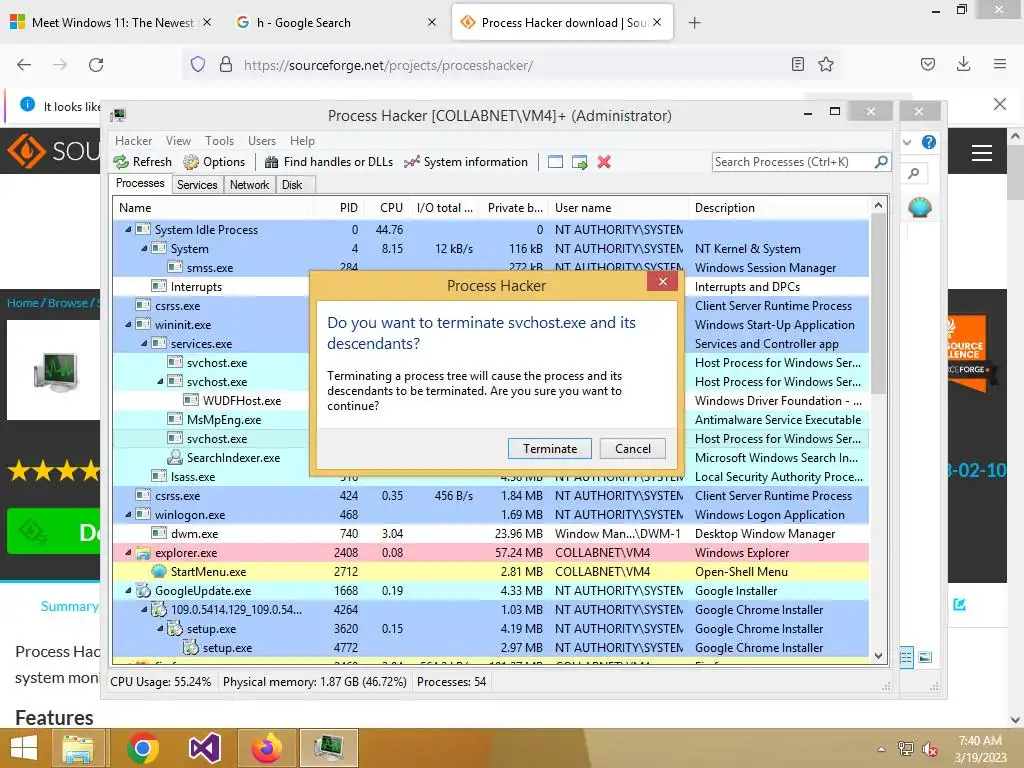Open File Explorer from taskbar
This screenshot has width=1024, height=768.
point(78,748)
